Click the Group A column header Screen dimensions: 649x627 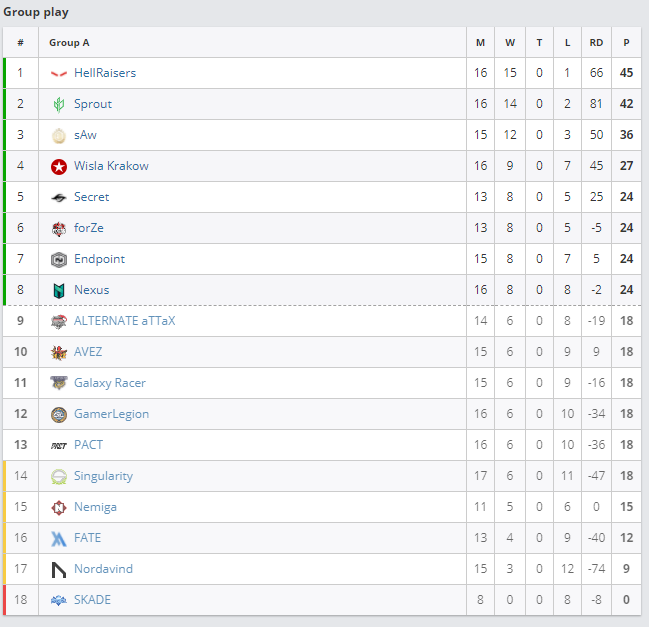(x=69, y=43)
